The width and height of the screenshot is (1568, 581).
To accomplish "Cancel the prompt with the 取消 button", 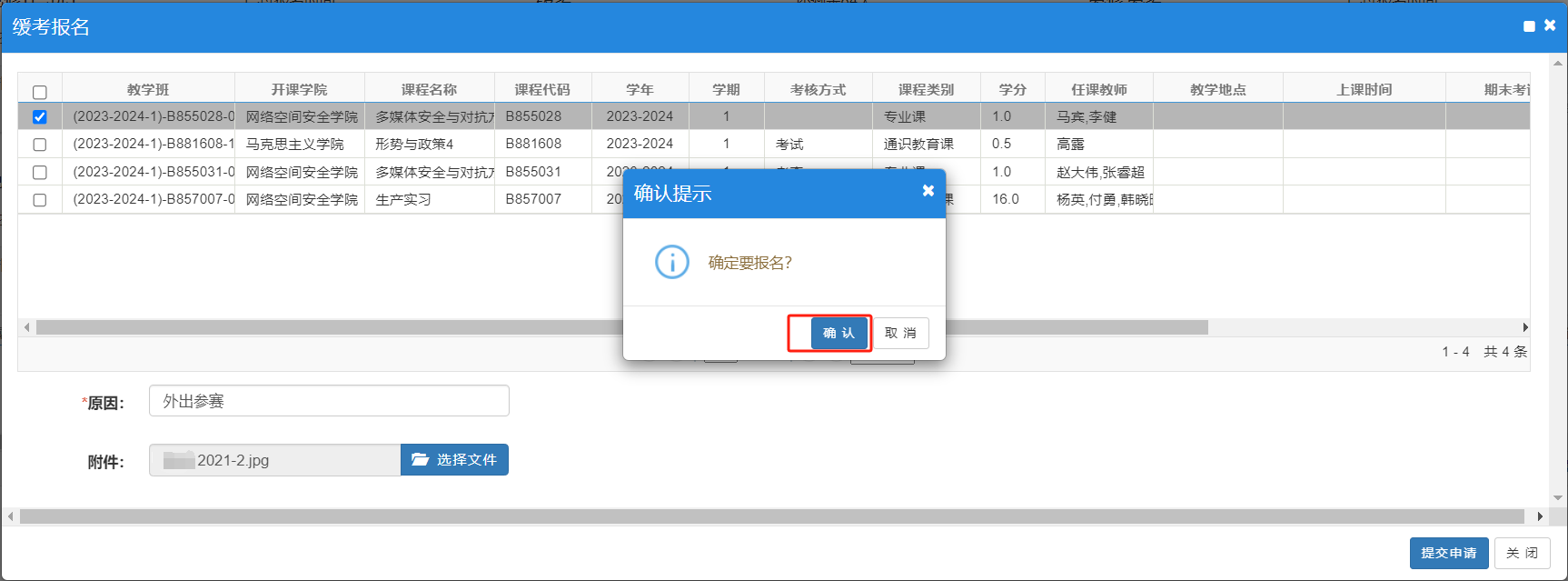I will pyautogui.click(x=900, y=333).
